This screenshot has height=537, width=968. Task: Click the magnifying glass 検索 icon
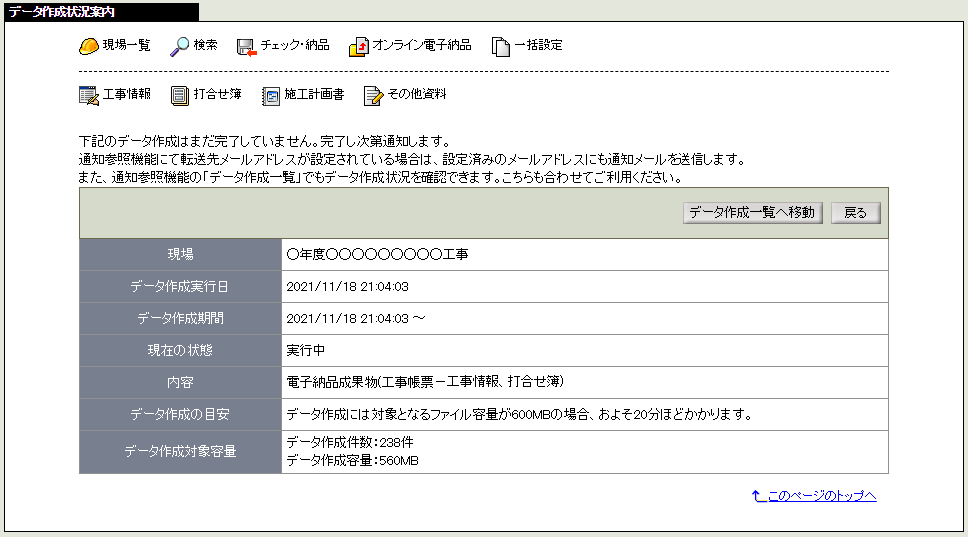pyautogui.click(x=180, y=47)
